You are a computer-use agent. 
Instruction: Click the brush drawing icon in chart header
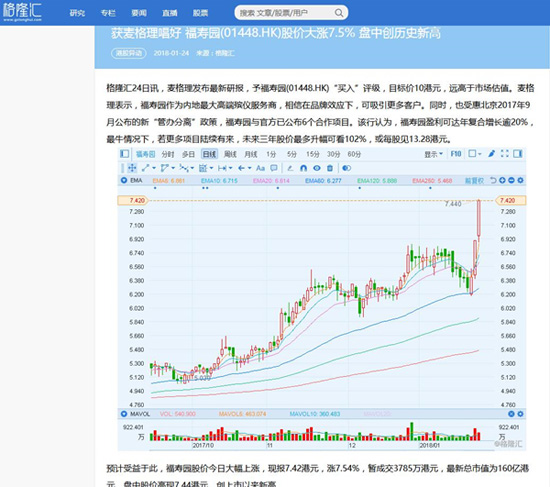pos(491,153)
